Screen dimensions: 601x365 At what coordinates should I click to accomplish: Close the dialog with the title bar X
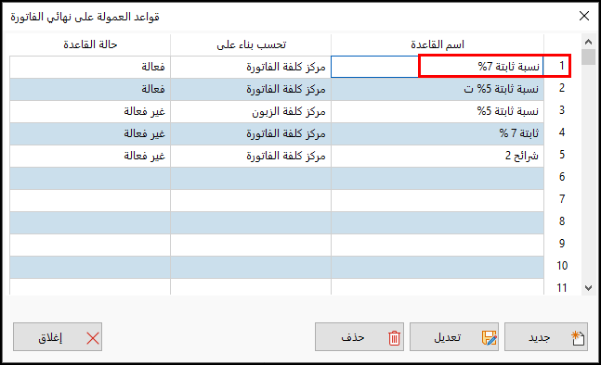584,16
